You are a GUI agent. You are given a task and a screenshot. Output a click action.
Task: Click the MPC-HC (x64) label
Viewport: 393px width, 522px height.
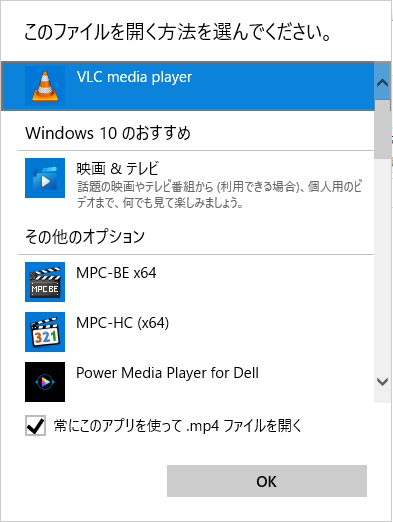(x=122, y=323)
